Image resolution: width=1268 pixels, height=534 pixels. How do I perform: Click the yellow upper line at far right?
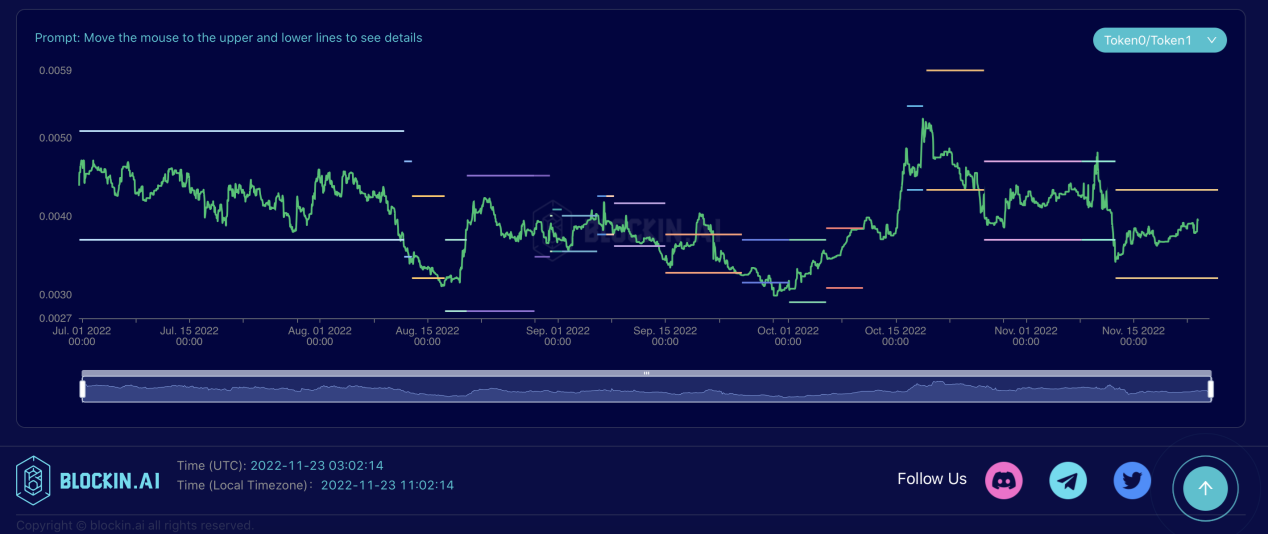pos(1166,189)
